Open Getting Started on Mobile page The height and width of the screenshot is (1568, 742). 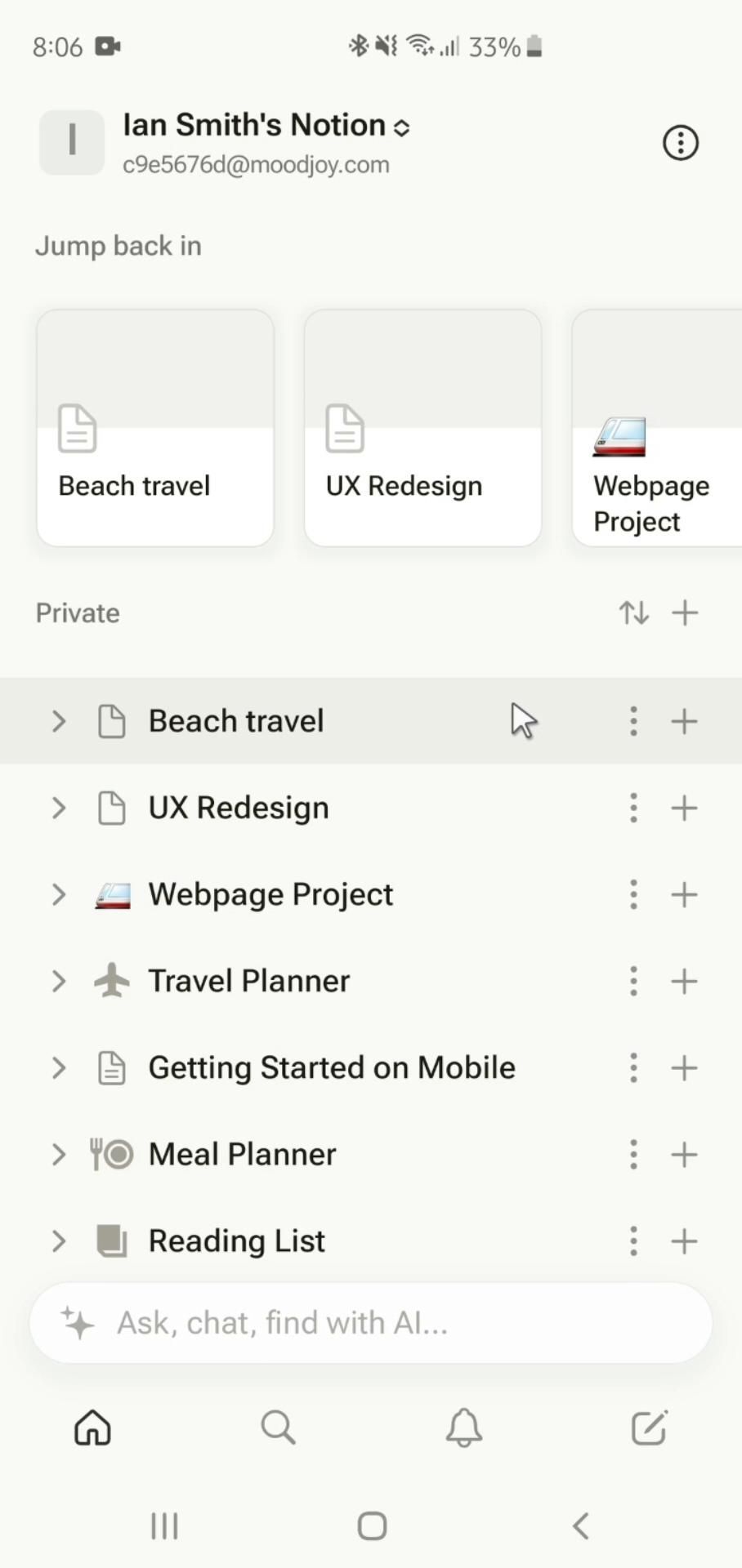coord(331,1067)
